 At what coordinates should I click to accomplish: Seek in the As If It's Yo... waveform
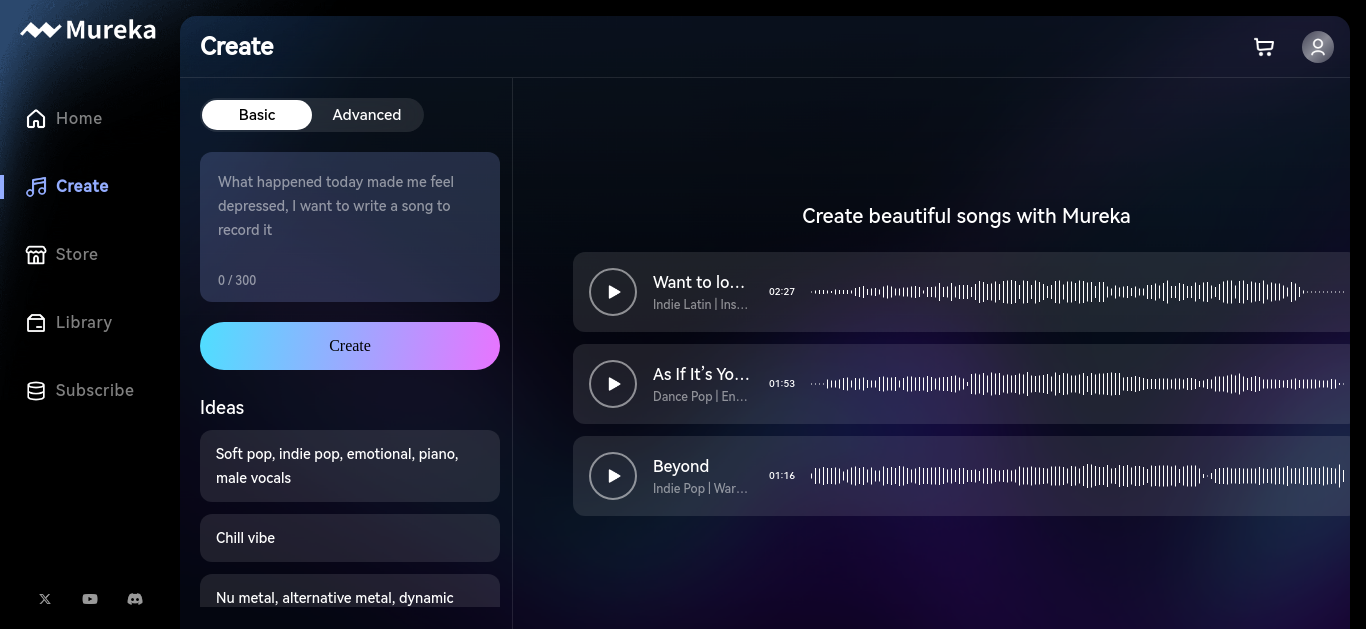point(1078,384)
